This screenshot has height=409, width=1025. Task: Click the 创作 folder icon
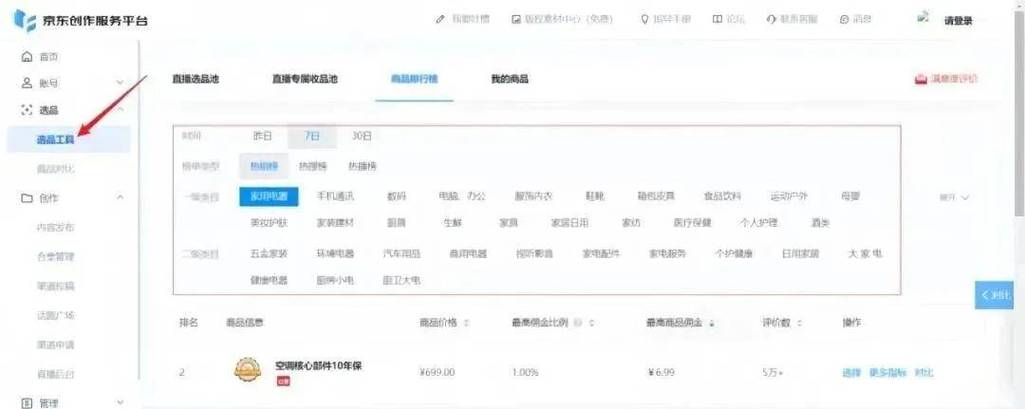pos(27,197)
